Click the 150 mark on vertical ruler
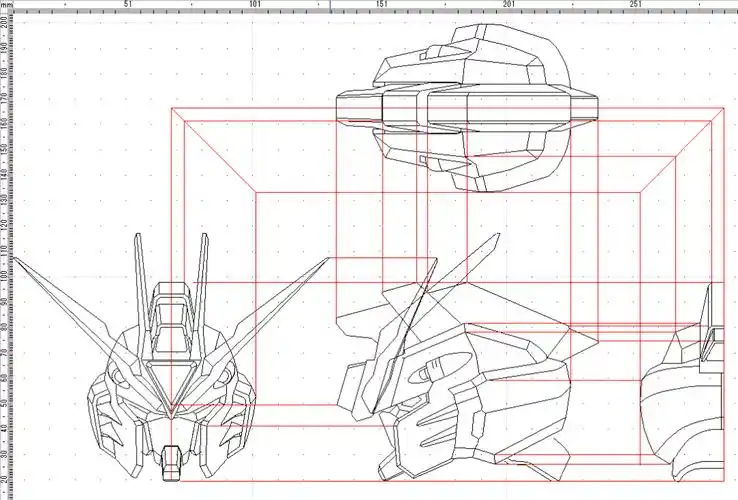Viewport: 738px width, 500px height. coord(5,148)
